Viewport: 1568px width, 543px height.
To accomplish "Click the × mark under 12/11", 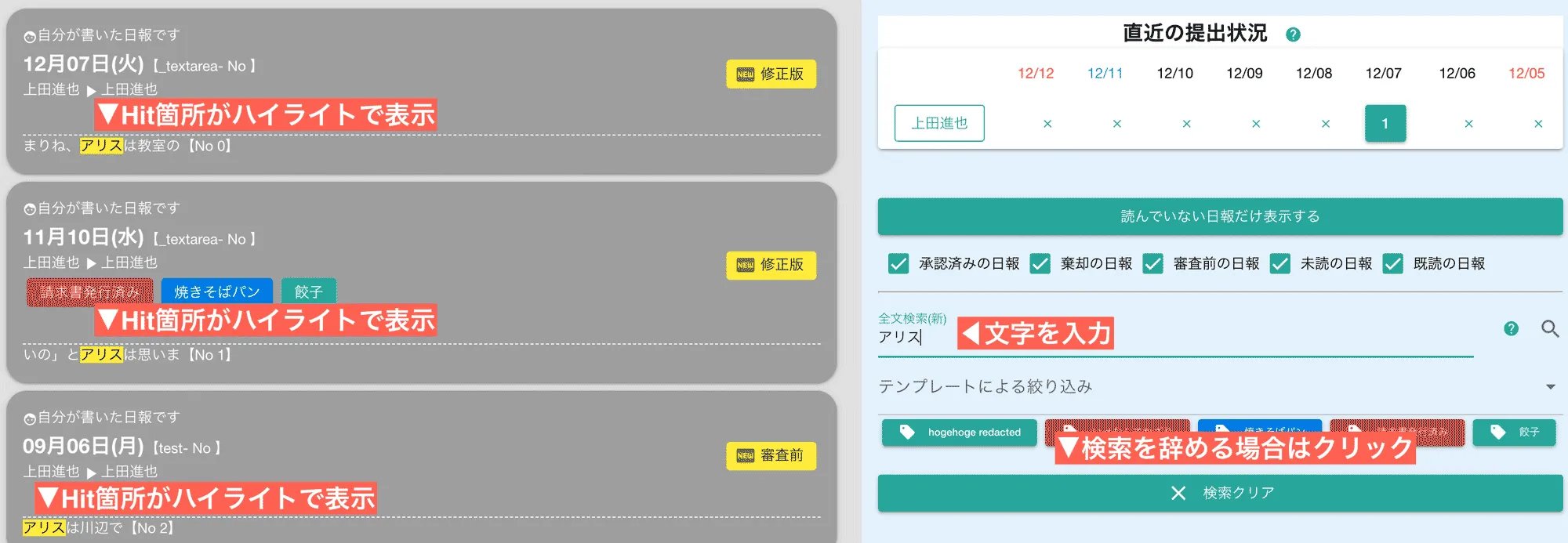I will [1117, 124].
